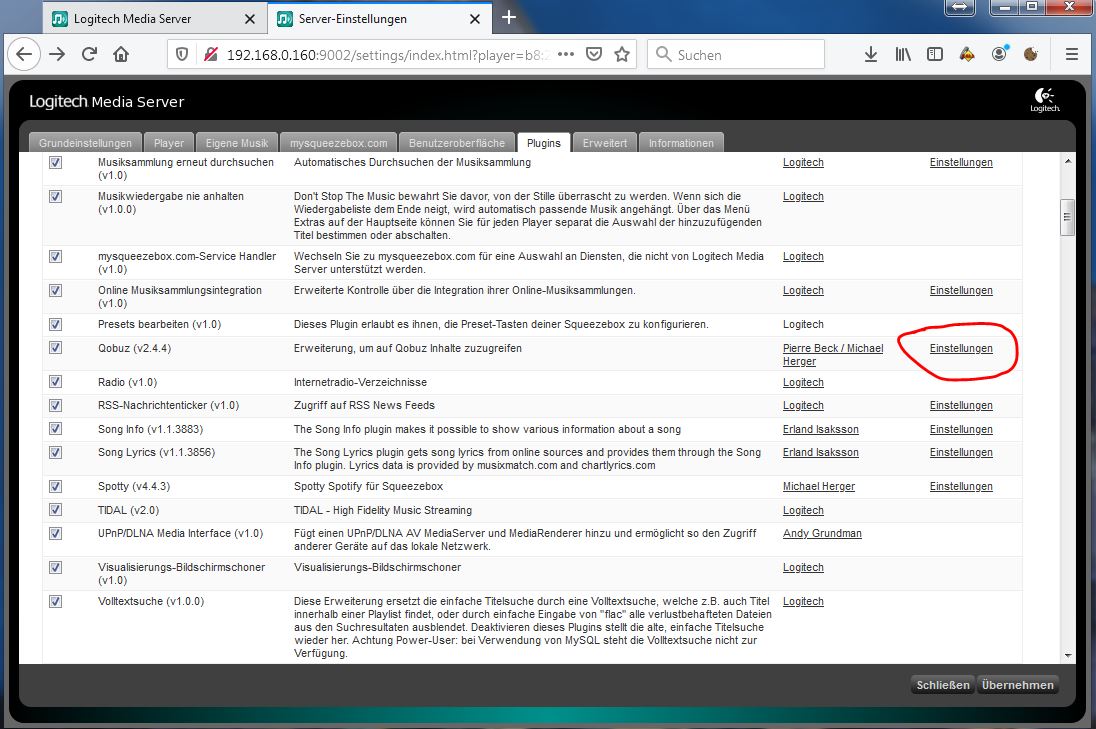Click the Logitech logo
This screenshot has width=1096, height=729.
click(x=1045, y=100)
